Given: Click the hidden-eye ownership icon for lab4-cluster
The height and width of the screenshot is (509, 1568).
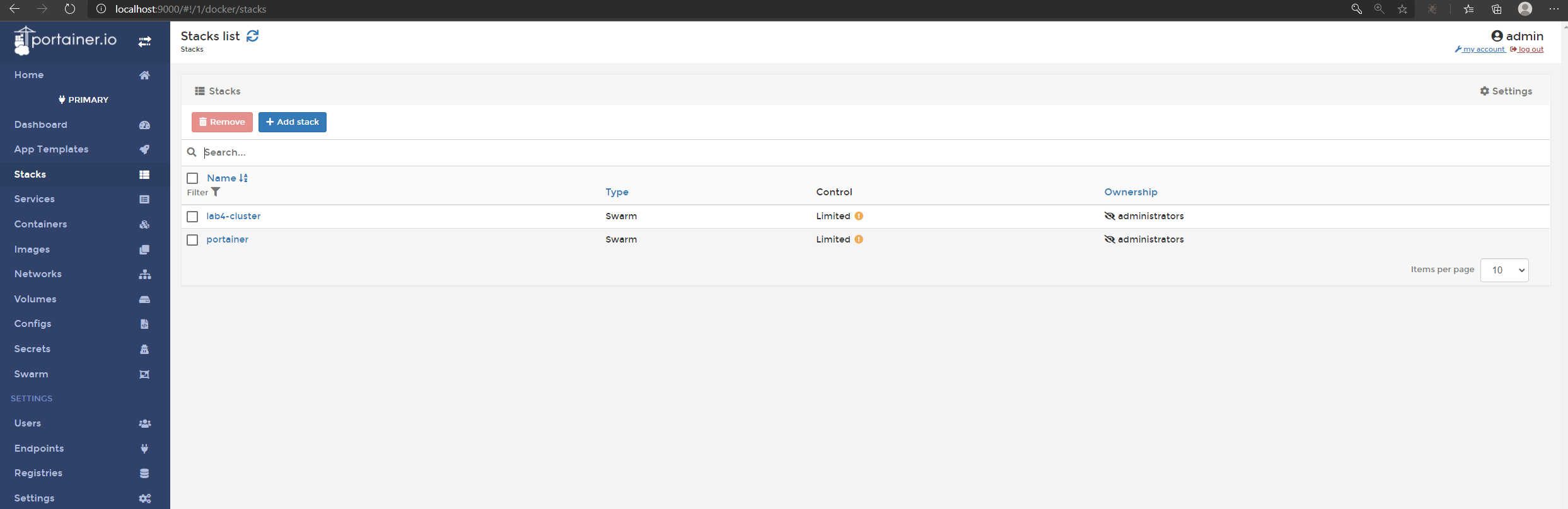Looking at the screenshot, I should coord(1110,216).
